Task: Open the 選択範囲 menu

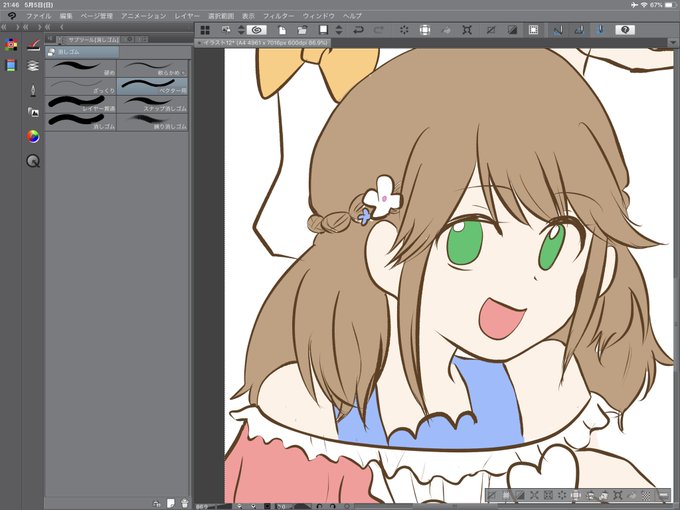Action: 221,16
